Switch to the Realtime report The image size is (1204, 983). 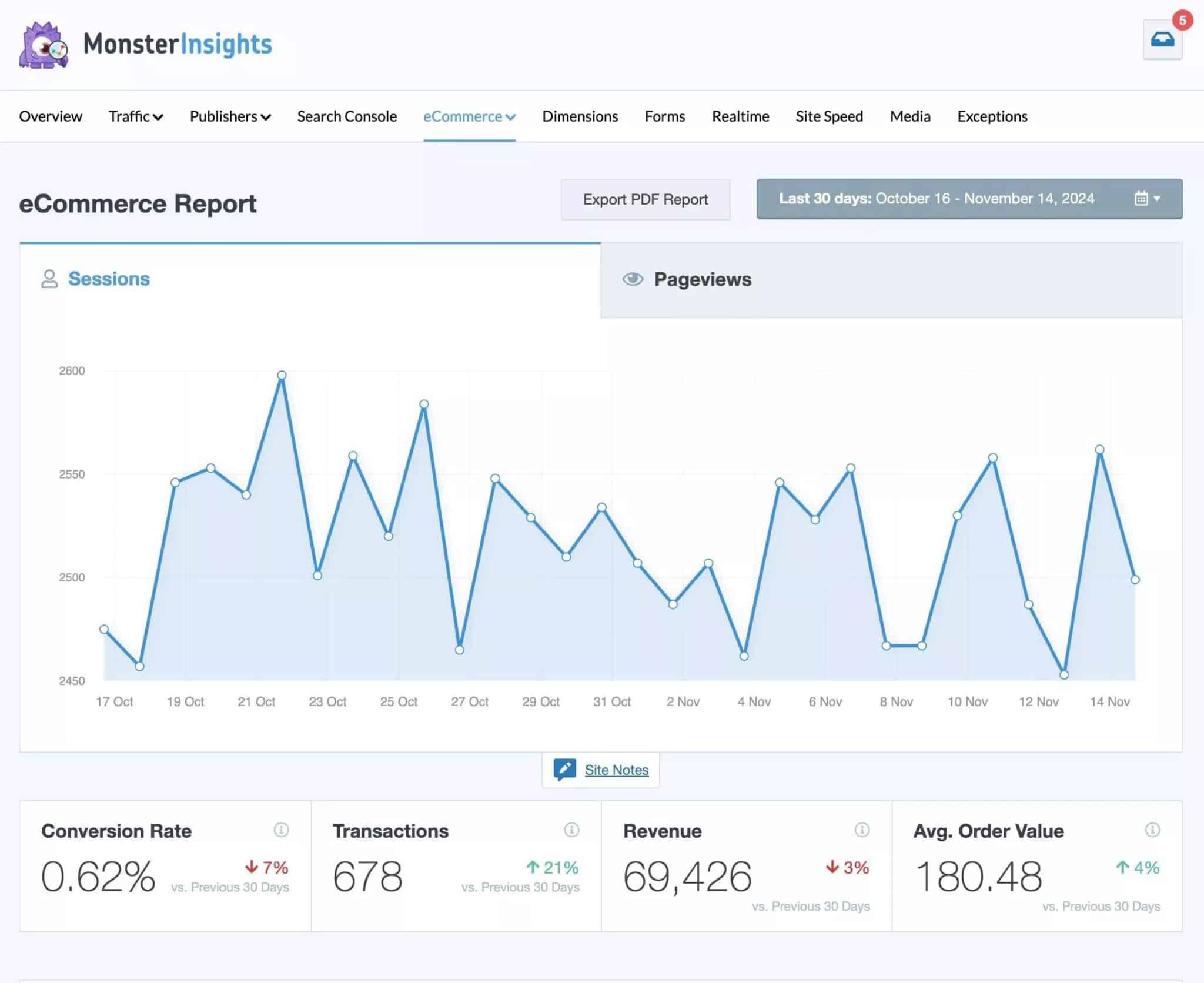pyautogui.click(x=740, y=116)
